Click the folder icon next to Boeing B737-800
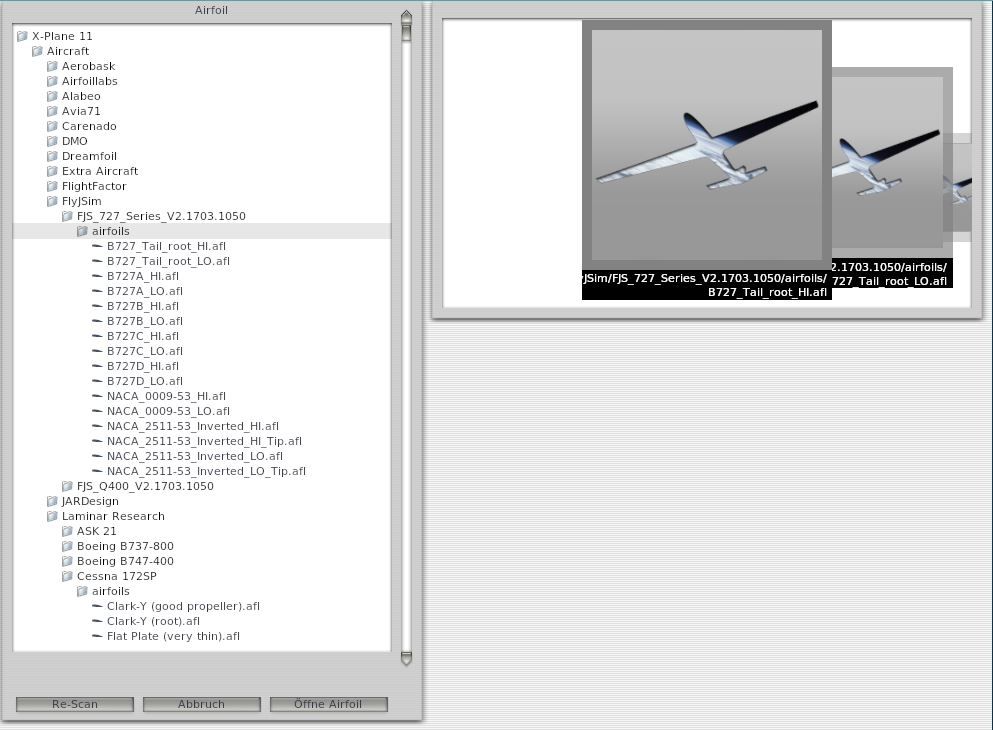993x730 pixels. pos(67,546)
